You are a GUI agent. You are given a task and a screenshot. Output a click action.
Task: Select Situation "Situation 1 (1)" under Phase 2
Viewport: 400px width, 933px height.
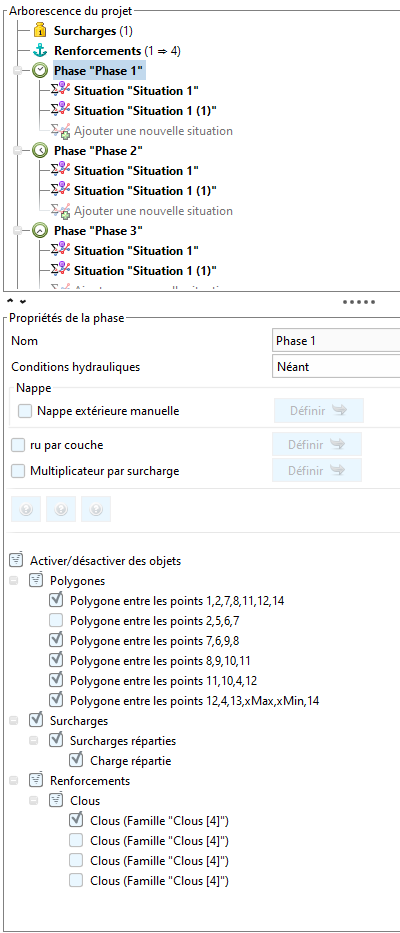tap(145, 190)
